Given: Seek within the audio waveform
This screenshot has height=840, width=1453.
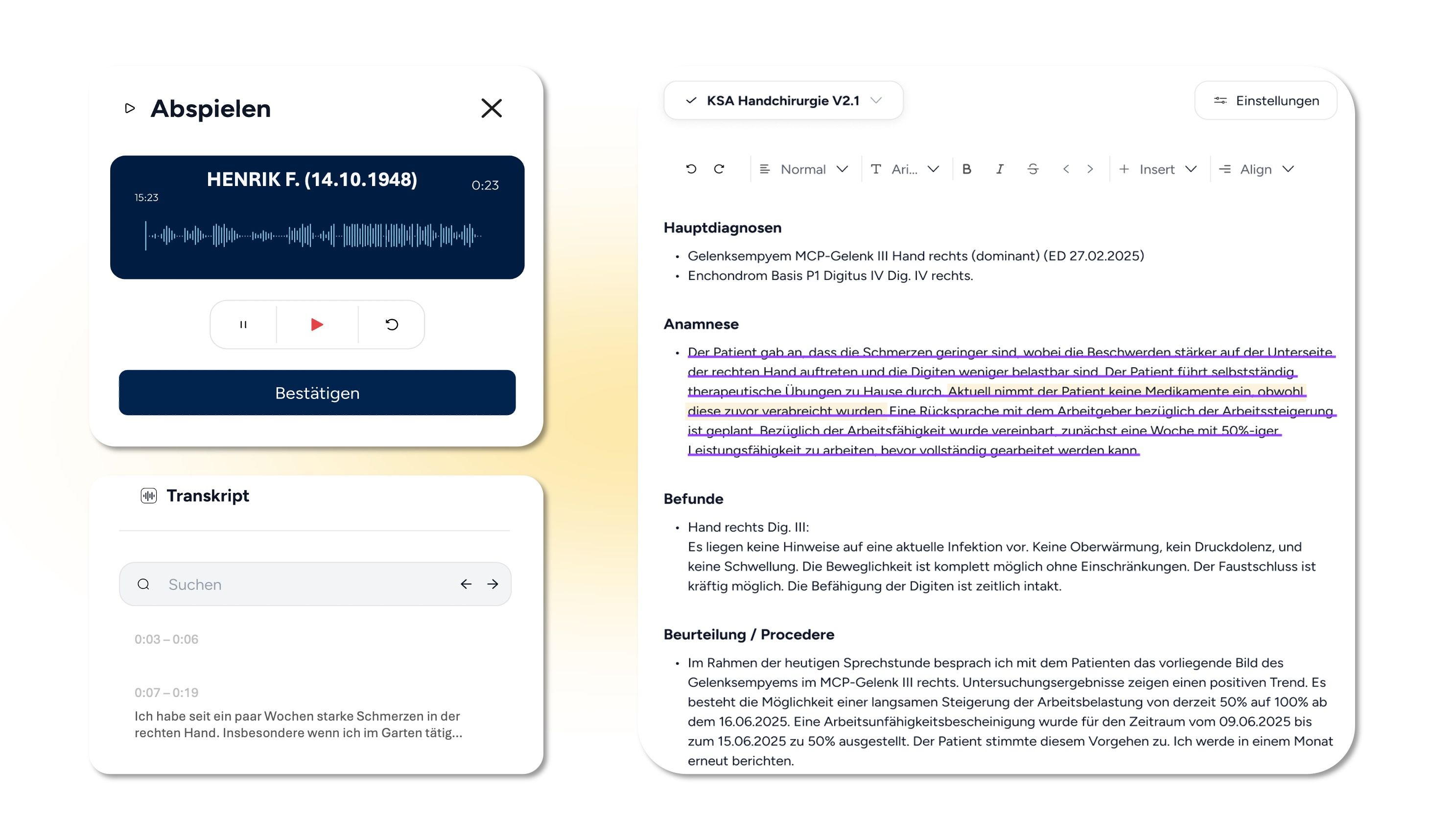Looking at the screenshot, I should click(314, 235).
